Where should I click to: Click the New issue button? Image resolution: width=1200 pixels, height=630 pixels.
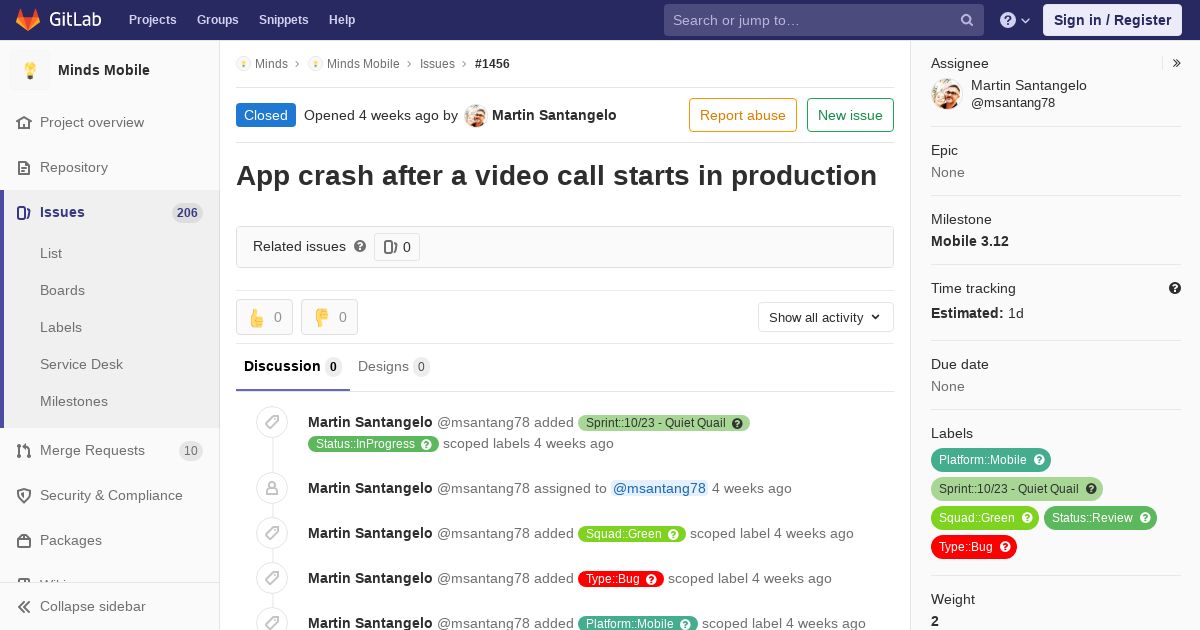(x=850, y=115)
